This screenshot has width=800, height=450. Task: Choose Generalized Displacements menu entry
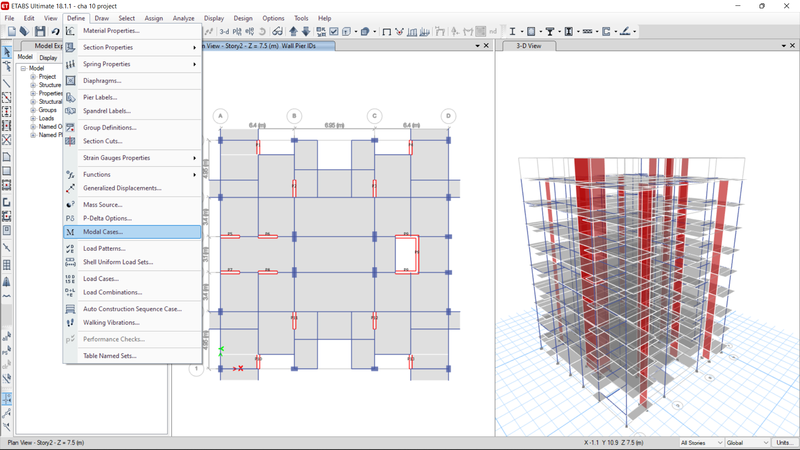(x=122, y=188)
